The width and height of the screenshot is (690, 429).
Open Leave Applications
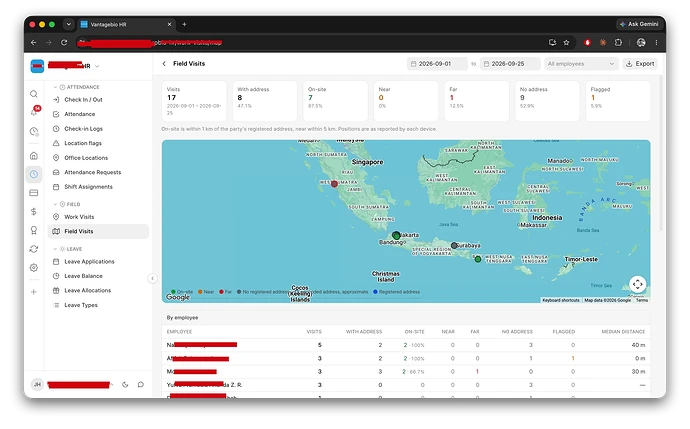[98, 262]
